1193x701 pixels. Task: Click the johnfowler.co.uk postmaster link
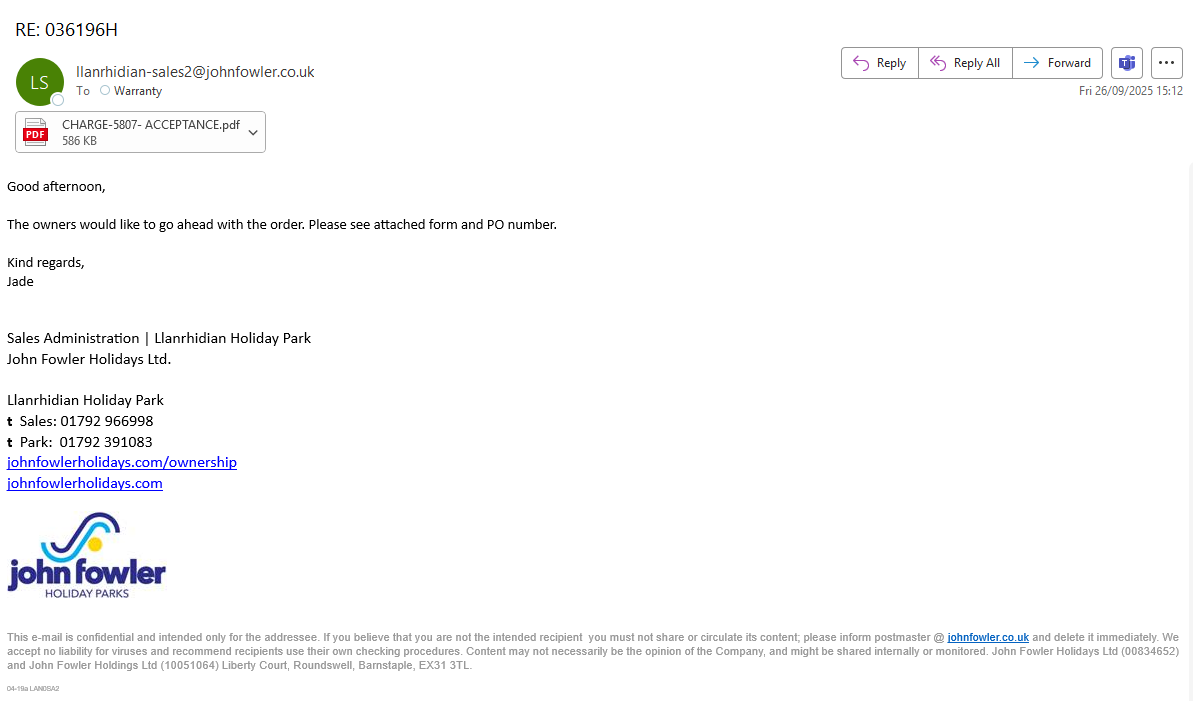pos(988,637)
